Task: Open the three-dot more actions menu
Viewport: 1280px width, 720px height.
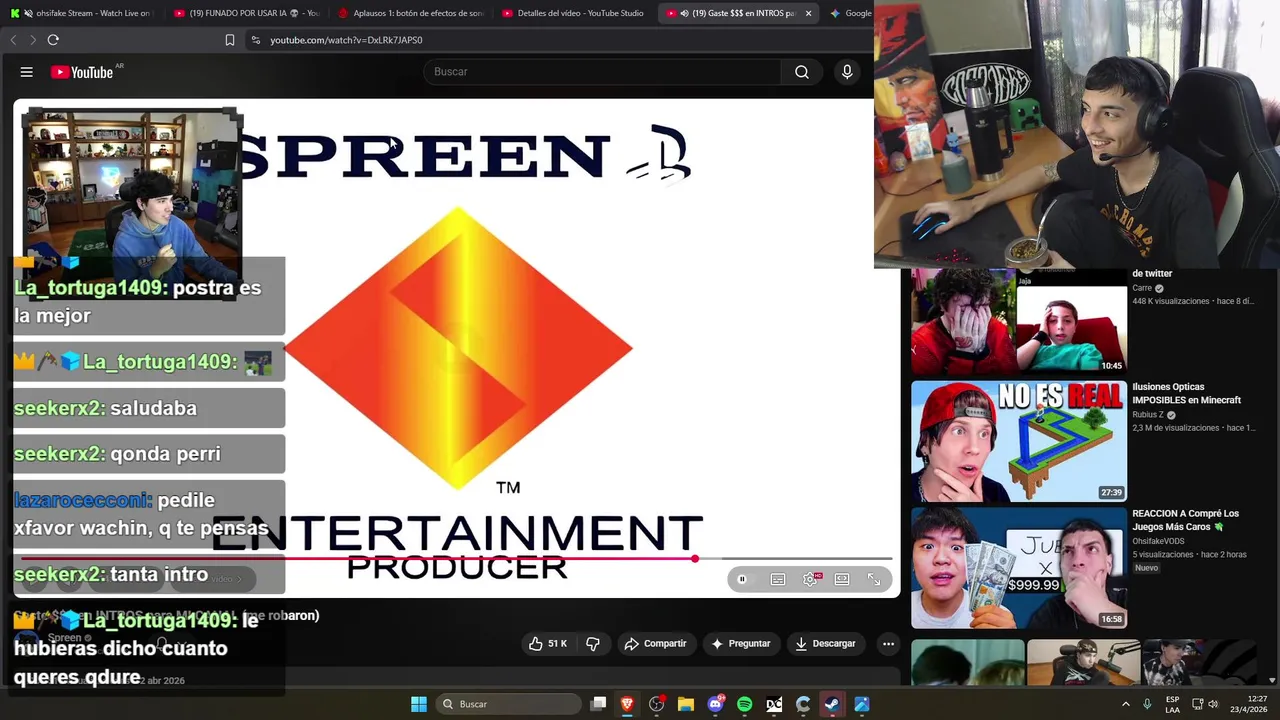Action: 888,644
